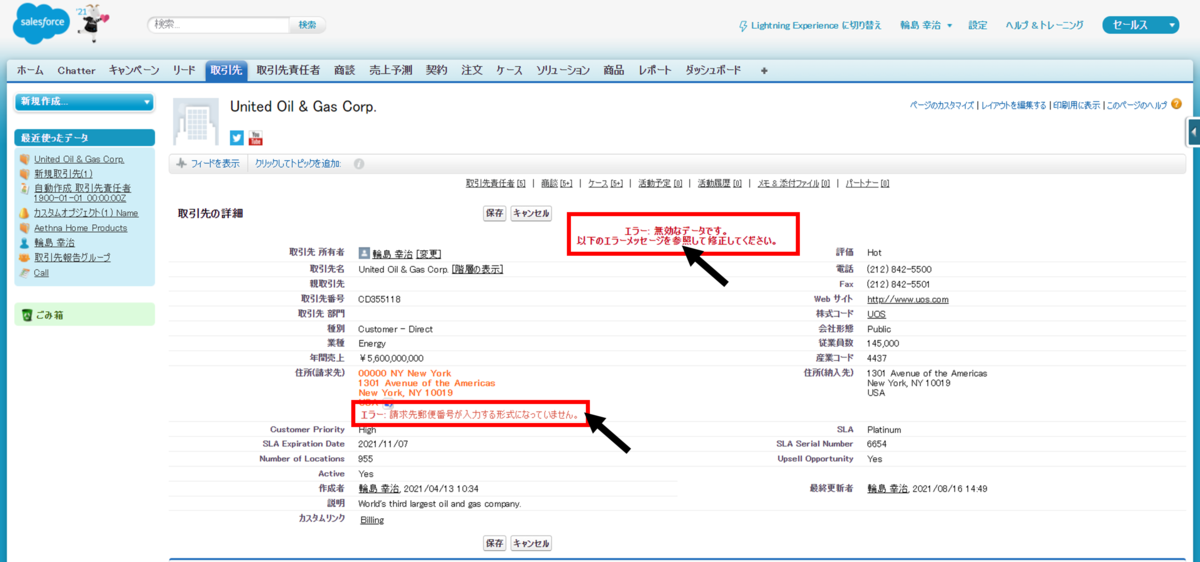Click the contact icon beside 自動作成 取引先責任者
Image resolution: width=1200 pixels, height=562 pixels.
tap(25, 188)
